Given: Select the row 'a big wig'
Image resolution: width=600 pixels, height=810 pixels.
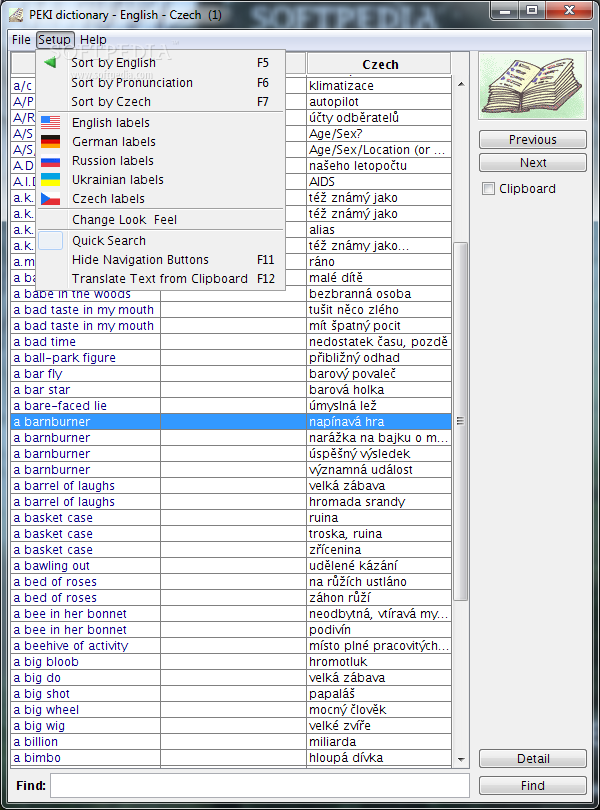Looking at the screenshot, I should pos(231,726).
